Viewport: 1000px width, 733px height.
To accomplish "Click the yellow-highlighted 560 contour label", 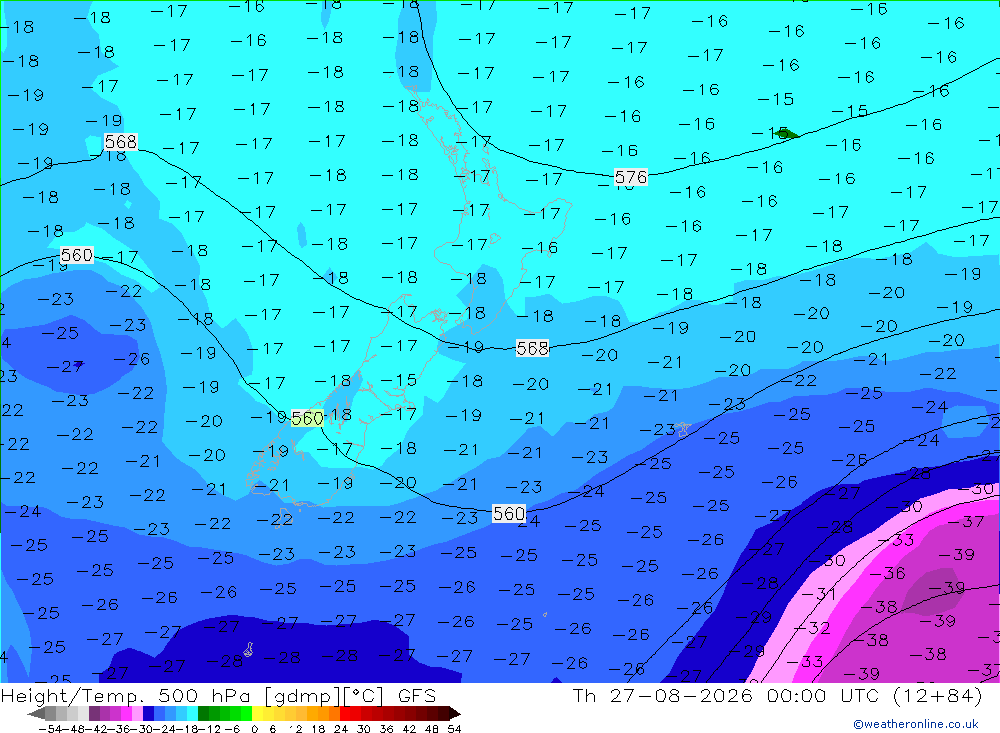I will (x=307, y=418).
